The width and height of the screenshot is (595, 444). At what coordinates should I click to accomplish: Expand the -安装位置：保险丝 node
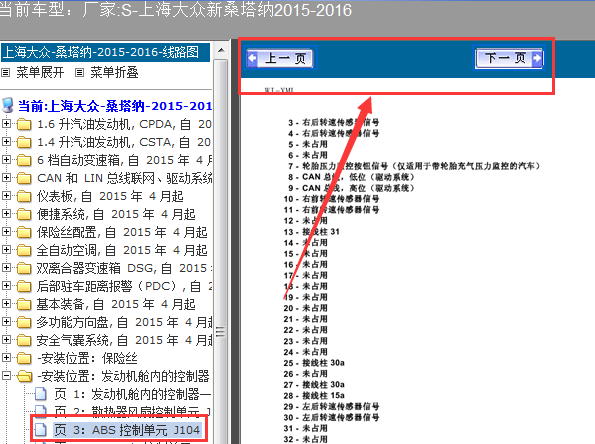(x=6, y=357)
